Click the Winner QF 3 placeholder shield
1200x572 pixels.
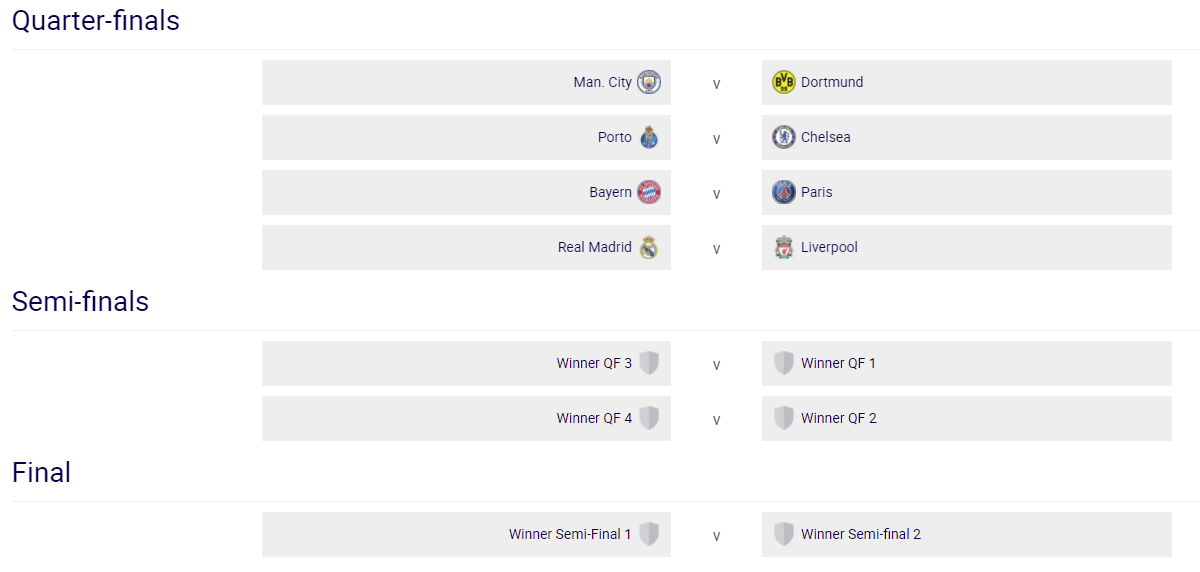[x=649, y=363]
